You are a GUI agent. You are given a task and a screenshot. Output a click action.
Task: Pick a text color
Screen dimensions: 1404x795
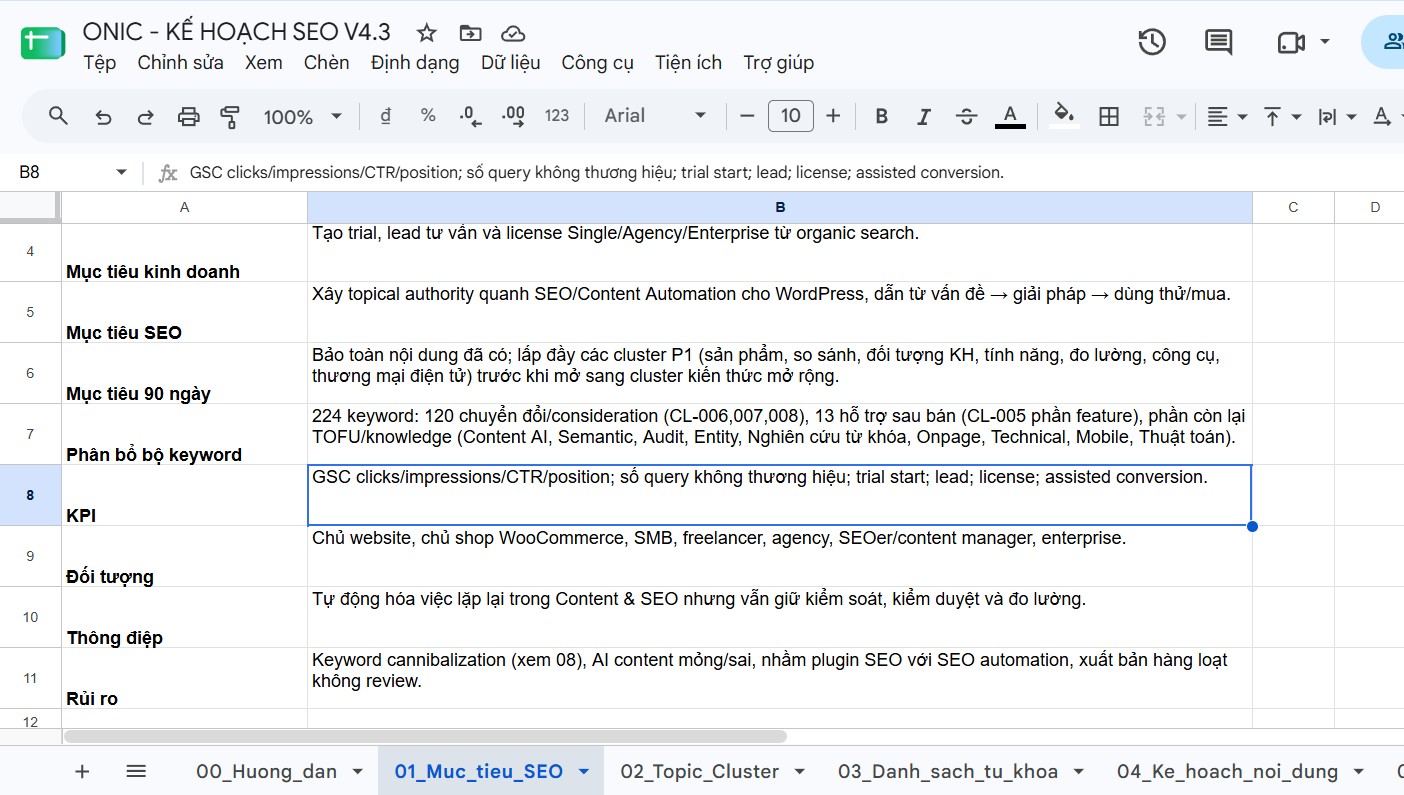[1010, 116]
